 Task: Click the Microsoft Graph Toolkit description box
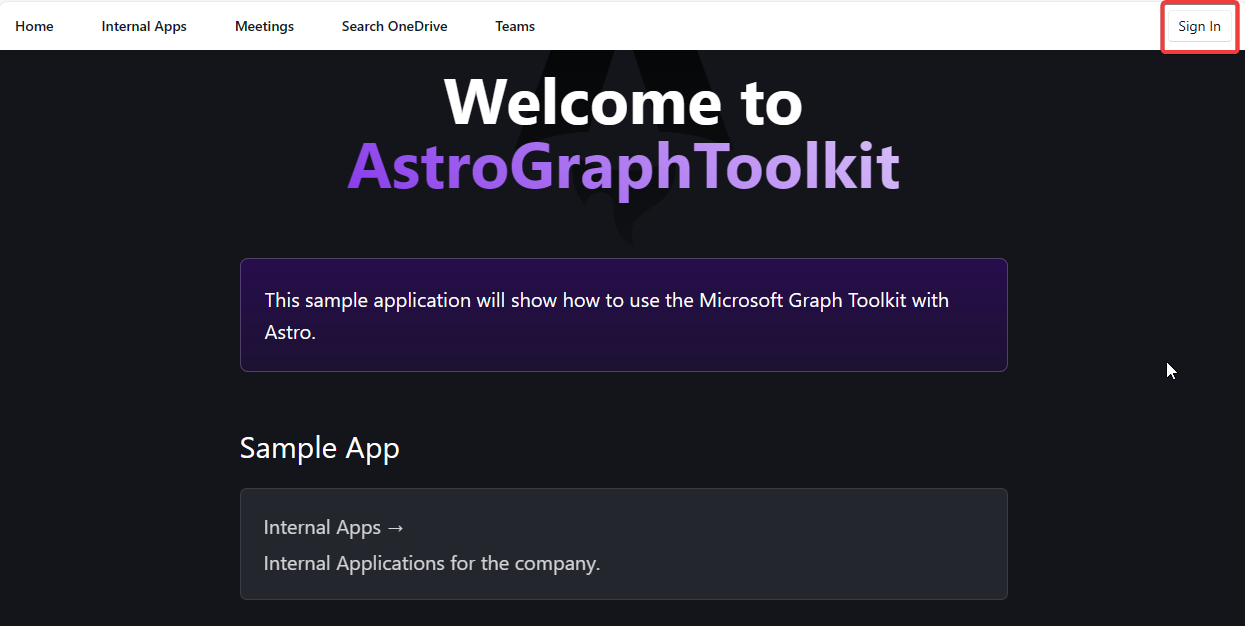623,315
